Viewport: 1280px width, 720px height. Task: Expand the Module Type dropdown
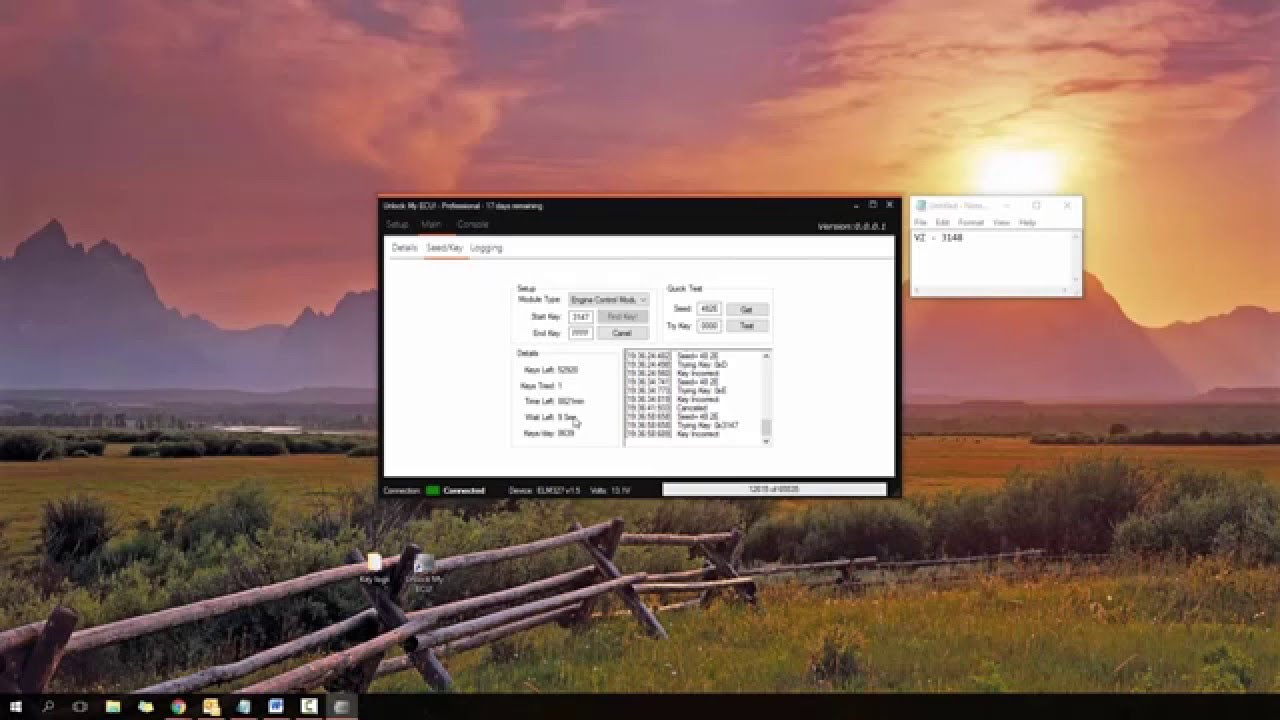tap(608, 300)
